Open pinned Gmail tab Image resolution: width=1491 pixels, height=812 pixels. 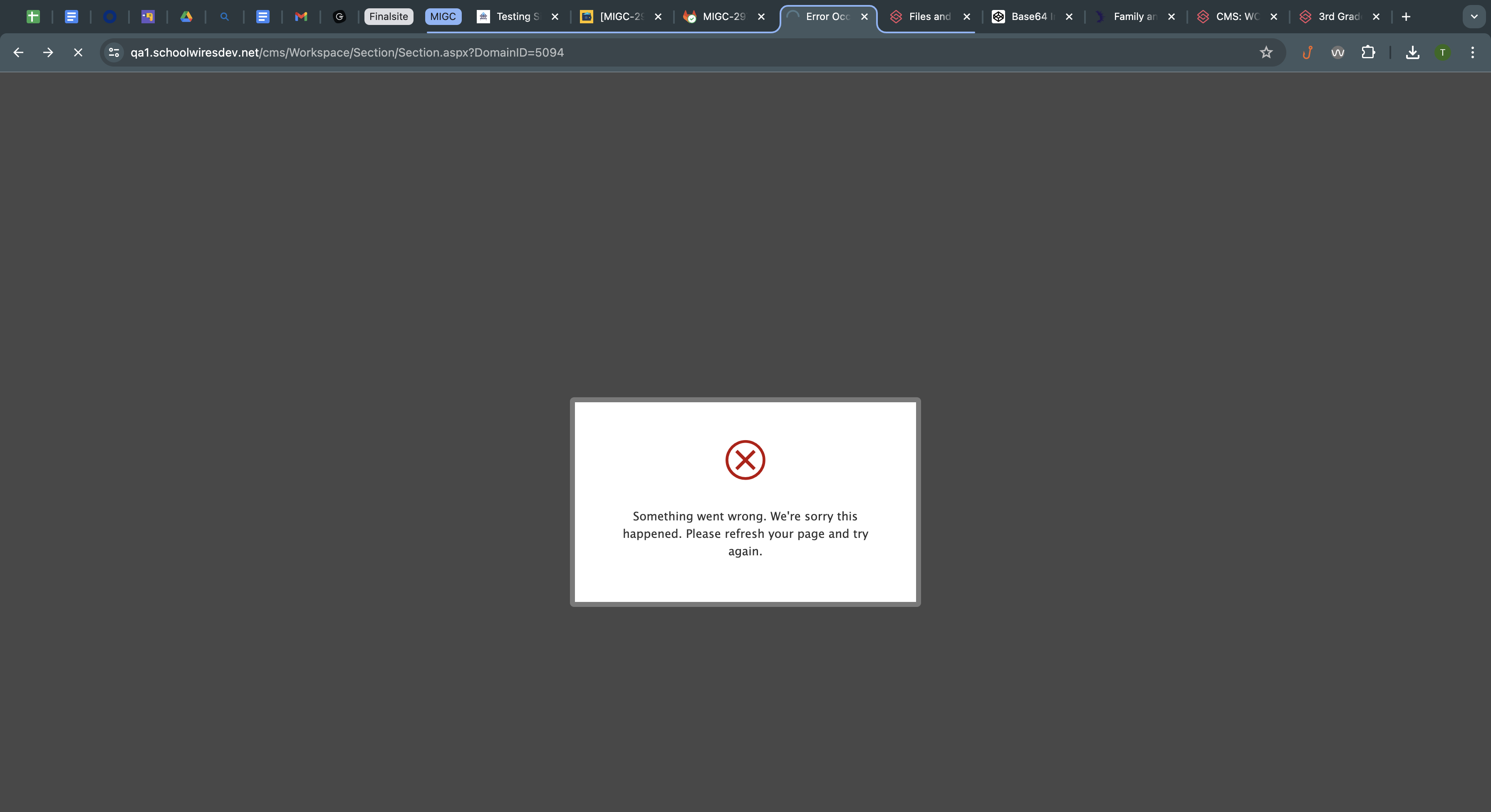[301, 17]
